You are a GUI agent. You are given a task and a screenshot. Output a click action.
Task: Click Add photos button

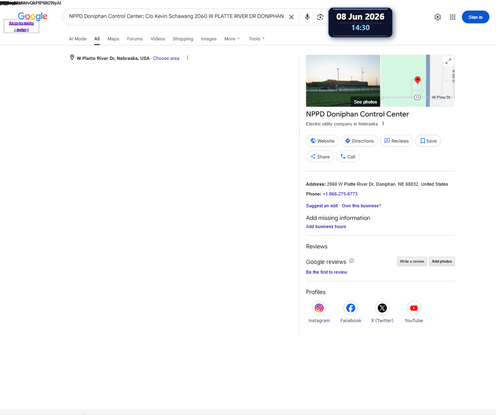tap(442, 261)
